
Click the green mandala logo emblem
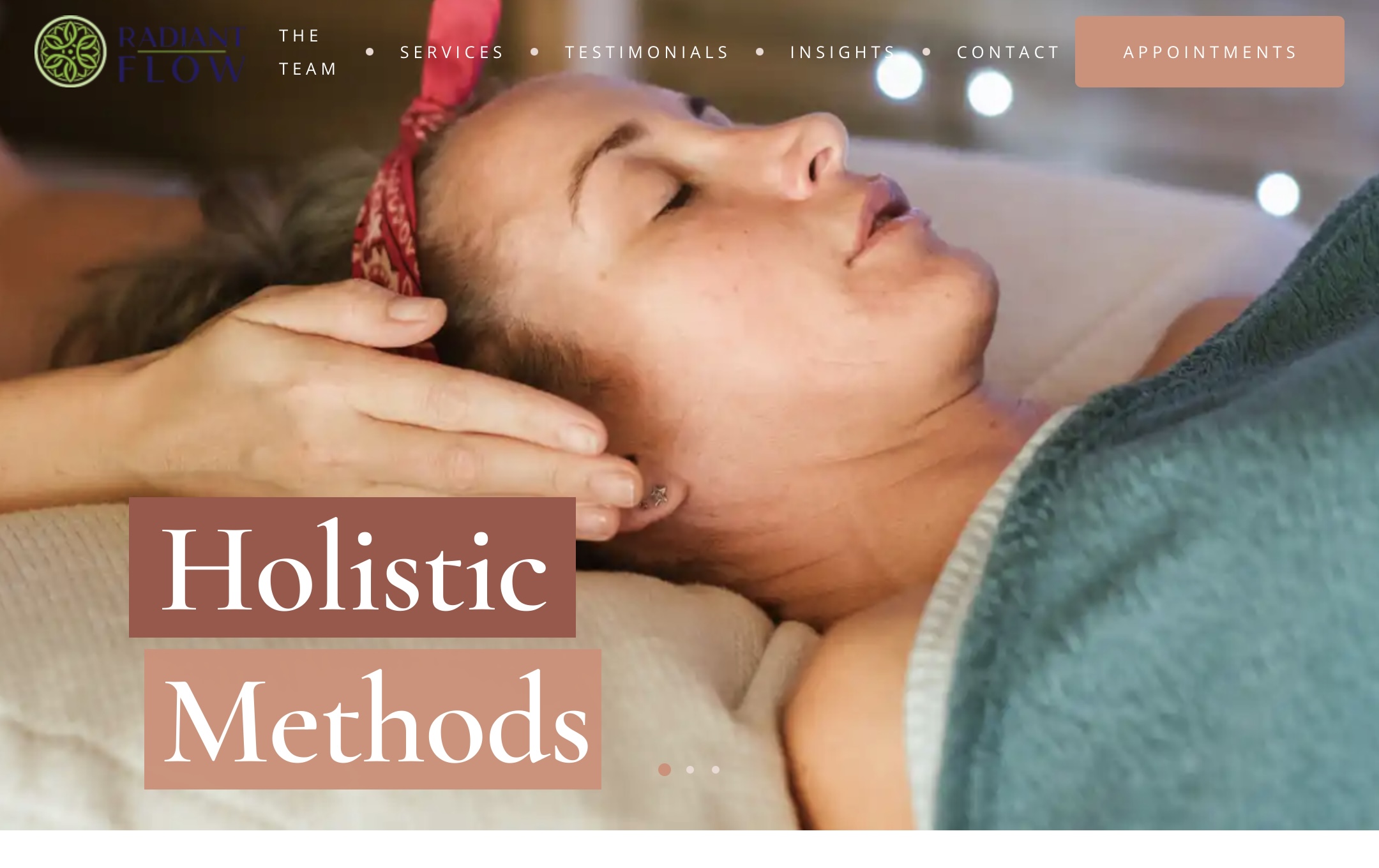[x=70, y=52]
